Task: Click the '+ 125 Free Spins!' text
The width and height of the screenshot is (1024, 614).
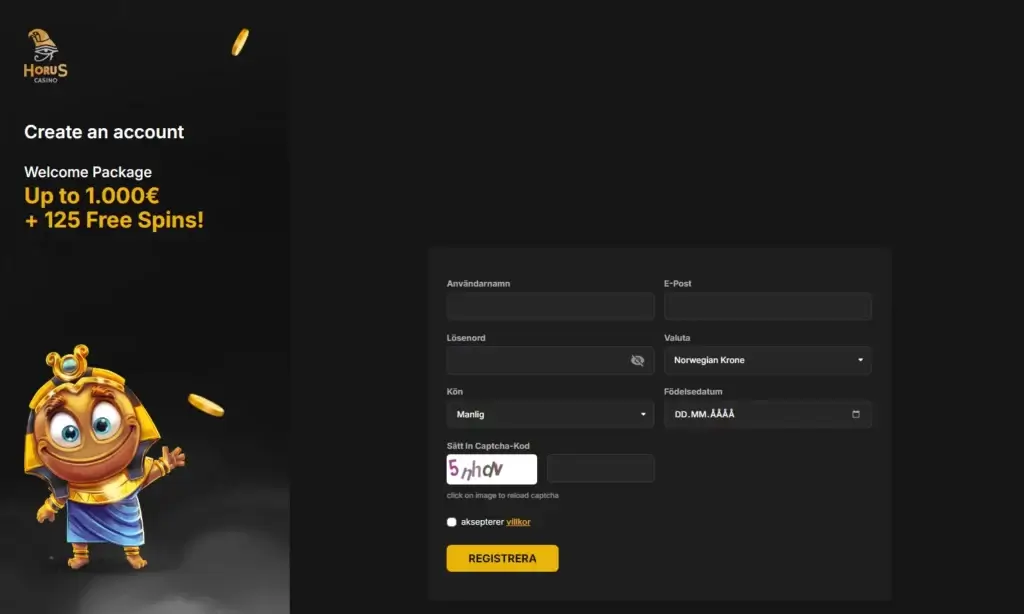Action: 114,220
